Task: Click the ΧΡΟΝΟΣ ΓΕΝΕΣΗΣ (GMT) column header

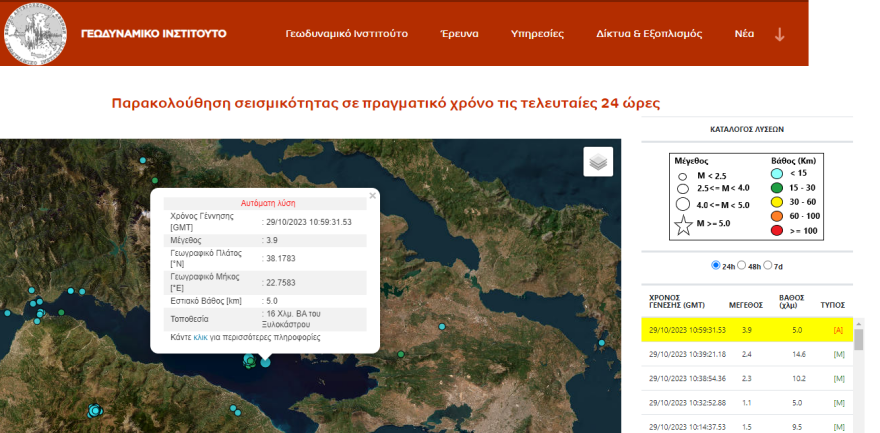Action: (677, 301)
